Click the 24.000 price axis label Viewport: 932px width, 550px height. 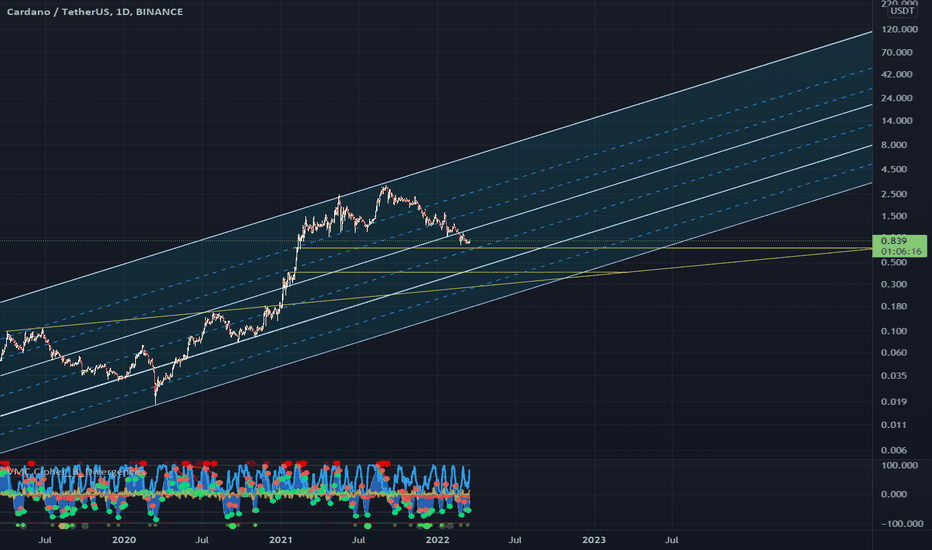(x=898, y=98)
